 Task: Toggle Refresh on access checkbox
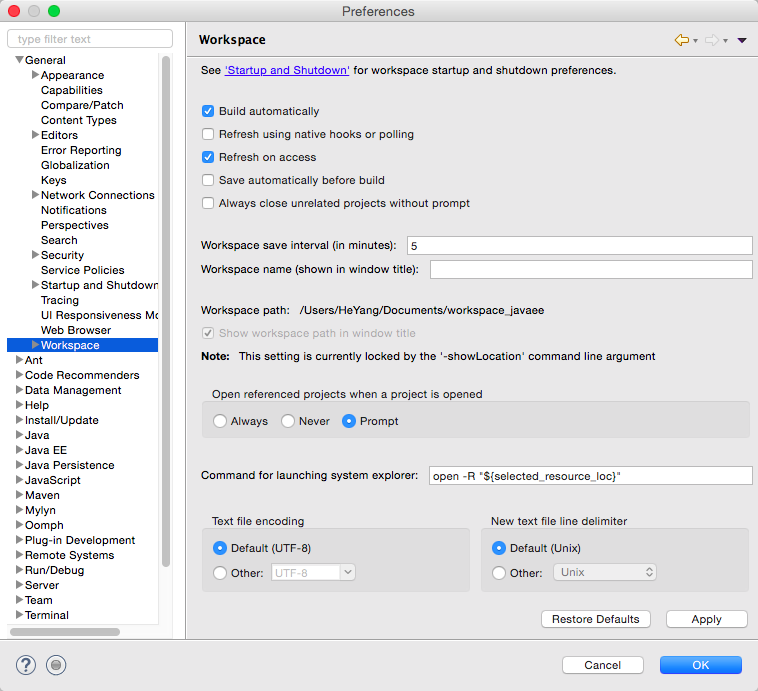click(208, 157)
